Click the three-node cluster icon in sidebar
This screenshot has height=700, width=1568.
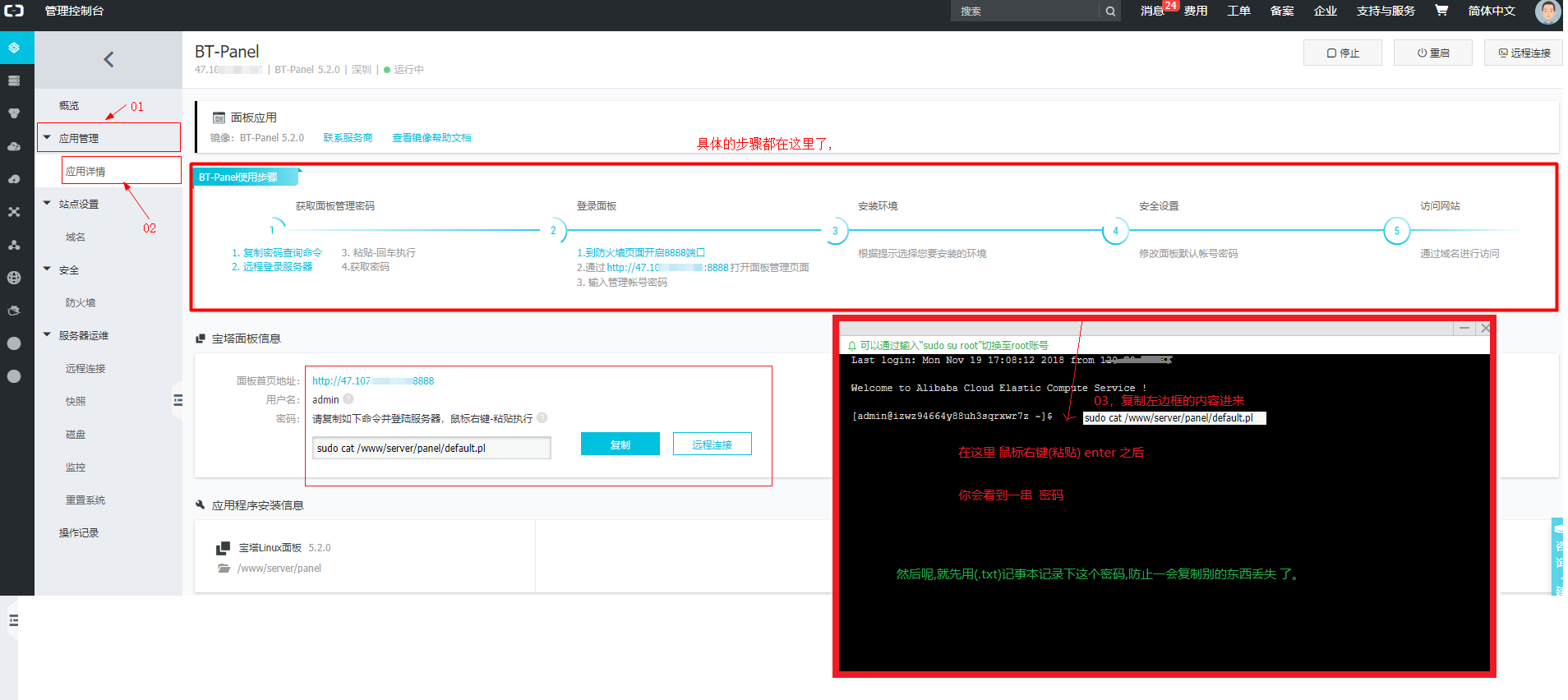pyautogui.click(x=14, y=245)
